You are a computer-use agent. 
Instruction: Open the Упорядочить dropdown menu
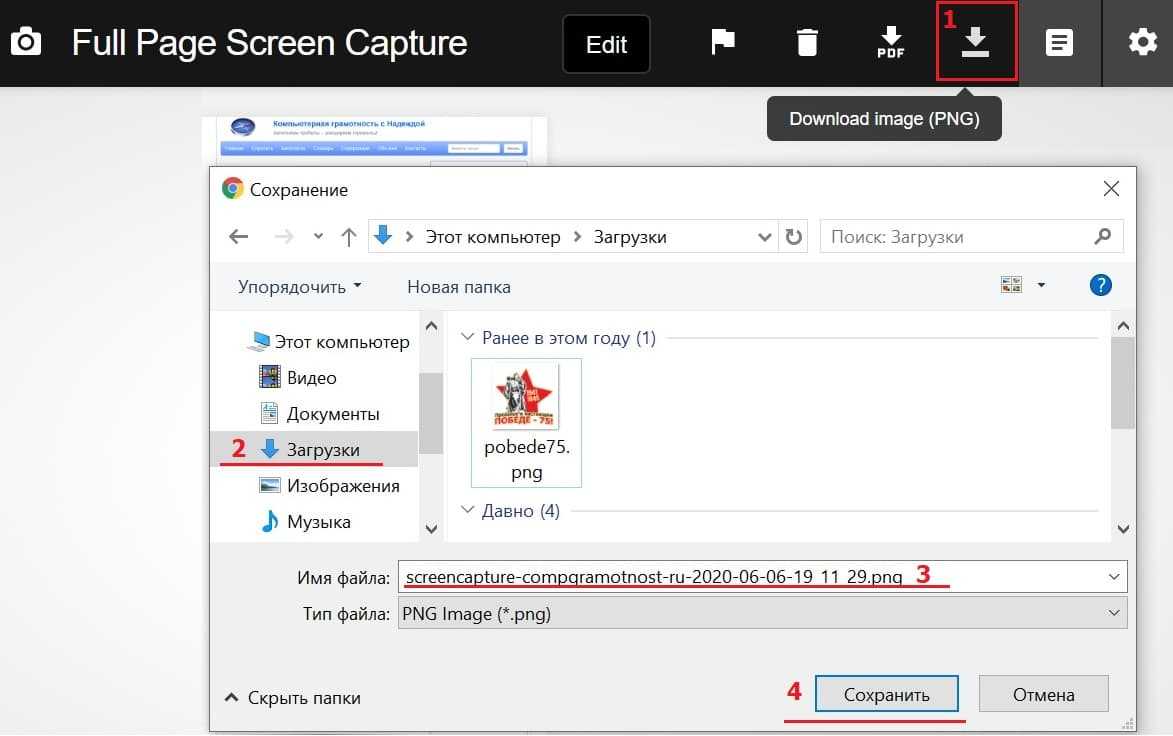[299, 287]
